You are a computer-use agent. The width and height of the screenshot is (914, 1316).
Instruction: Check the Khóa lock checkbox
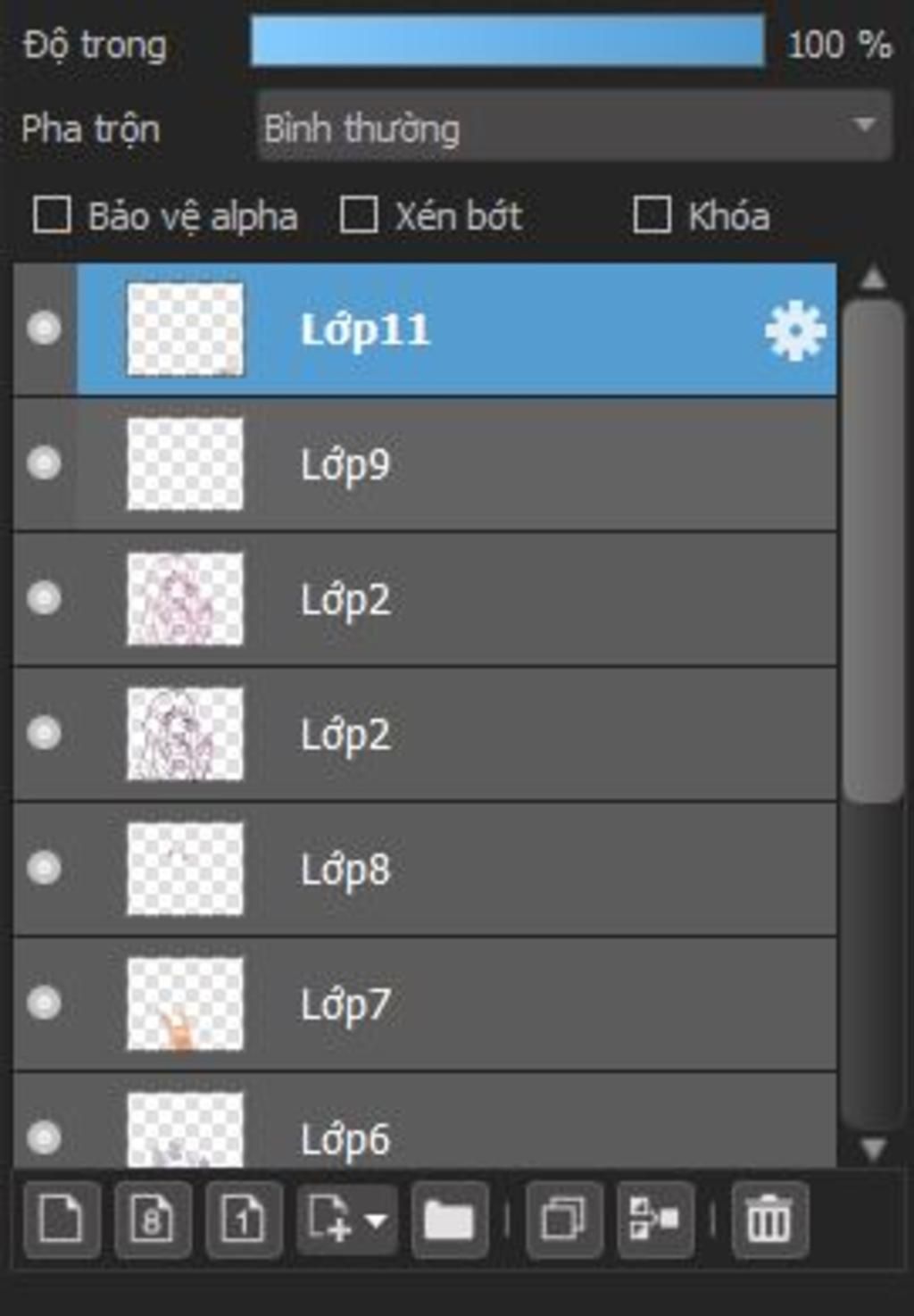[x=652, y=215]
